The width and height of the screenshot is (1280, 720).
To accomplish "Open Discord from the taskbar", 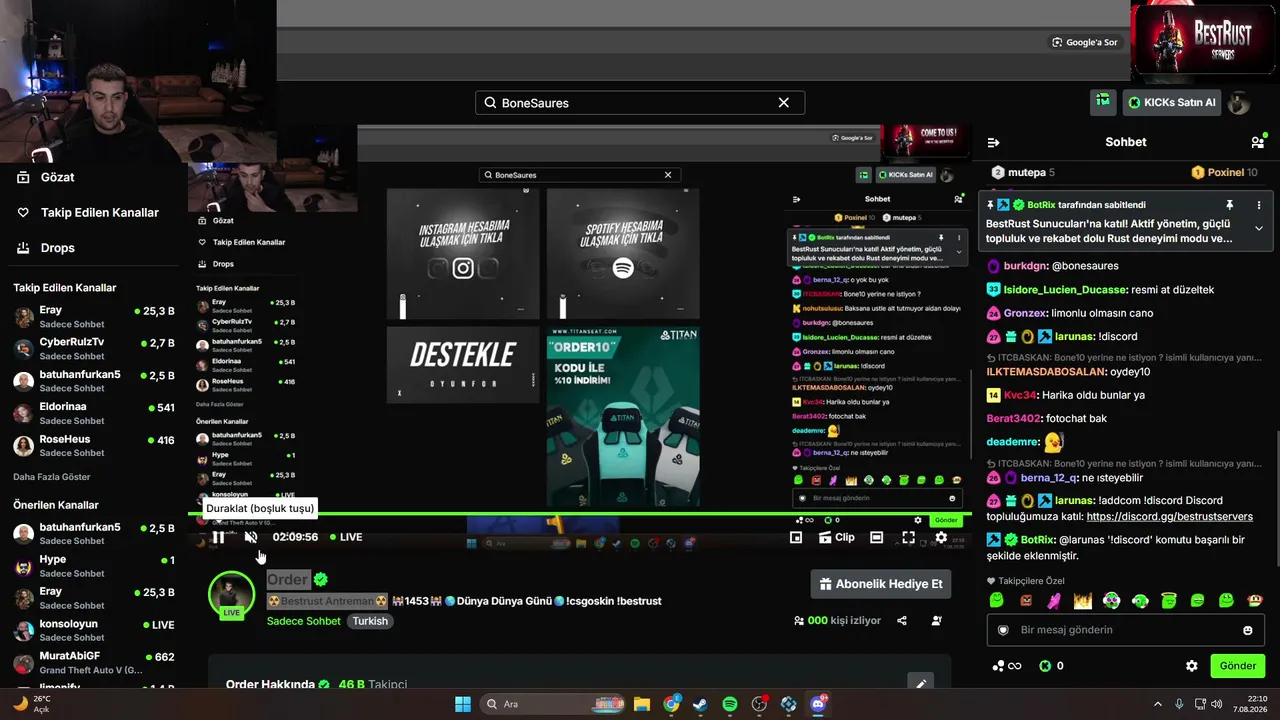I will [x=818, y=704].
